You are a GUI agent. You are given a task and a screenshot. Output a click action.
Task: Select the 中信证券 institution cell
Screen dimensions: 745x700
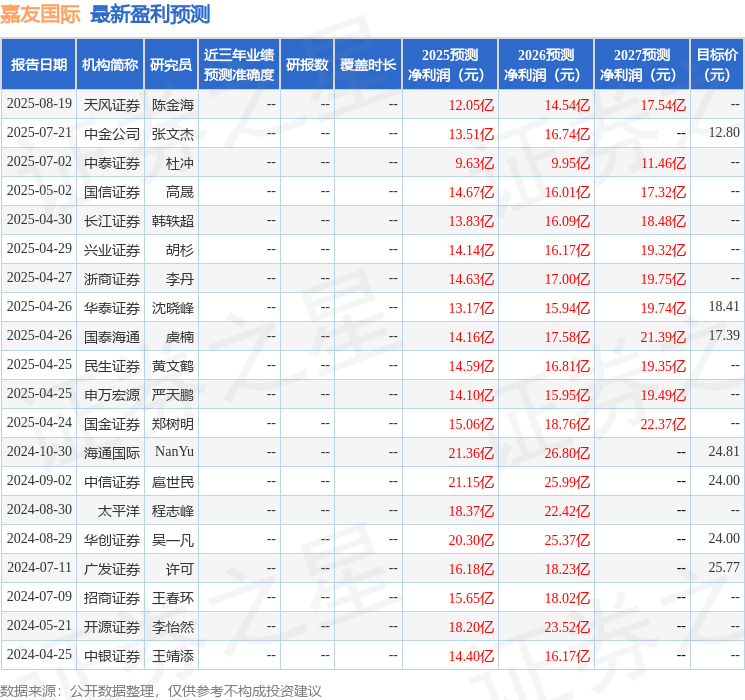point(112,482)
